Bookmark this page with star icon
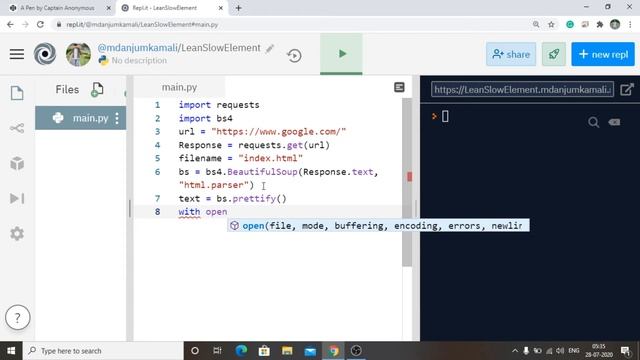The width and height of the screenshot is (640, 360). 551,24
